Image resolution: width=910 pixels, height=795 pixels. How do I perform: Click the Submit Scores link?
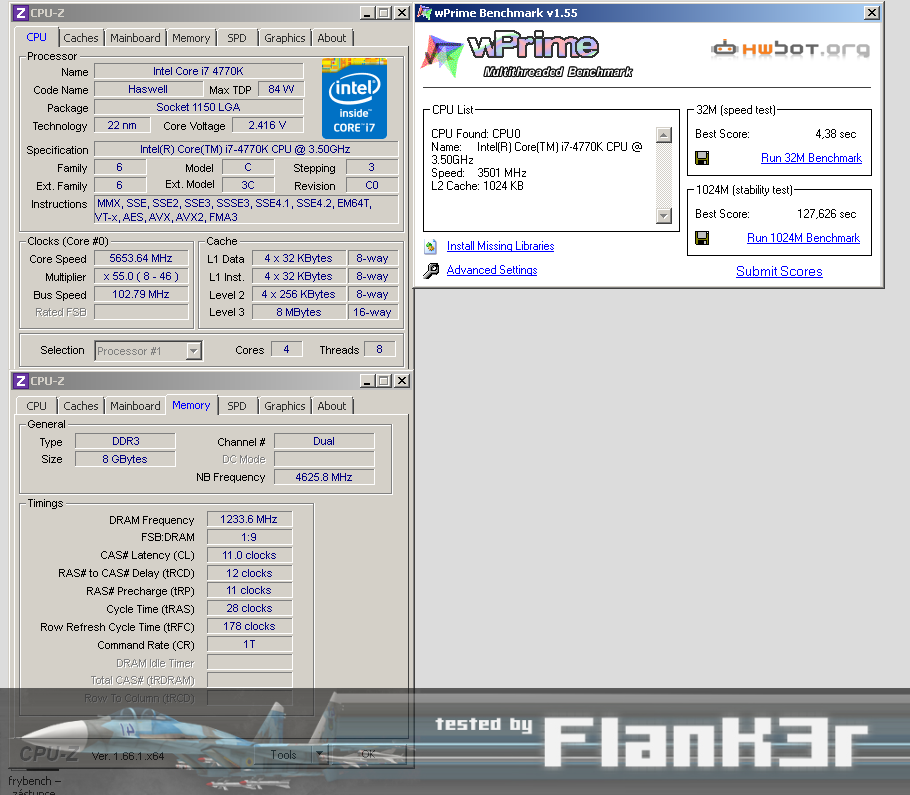[779, 272]
